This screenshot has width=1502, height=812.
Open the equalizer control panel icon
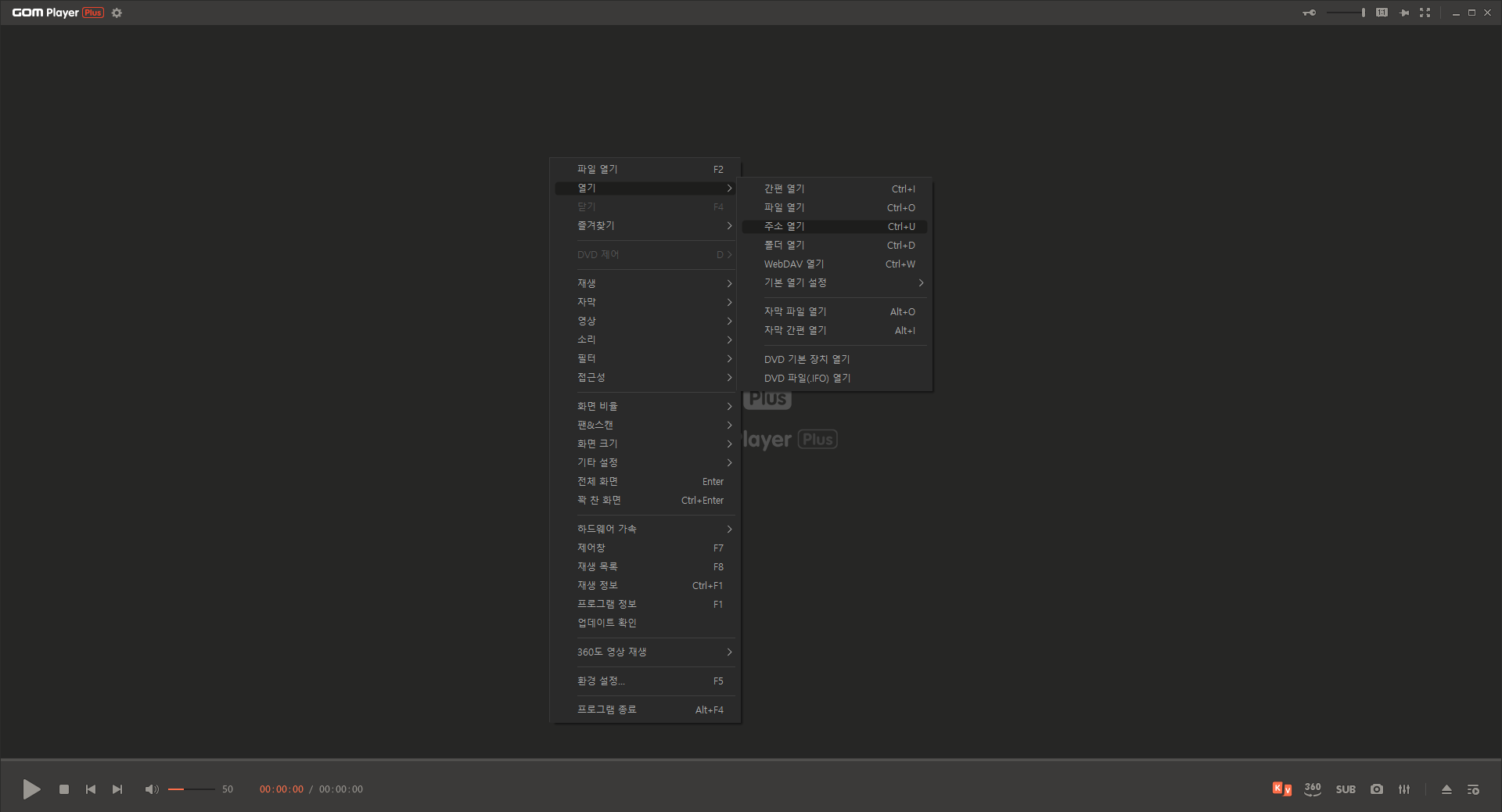pos(1404,789)
